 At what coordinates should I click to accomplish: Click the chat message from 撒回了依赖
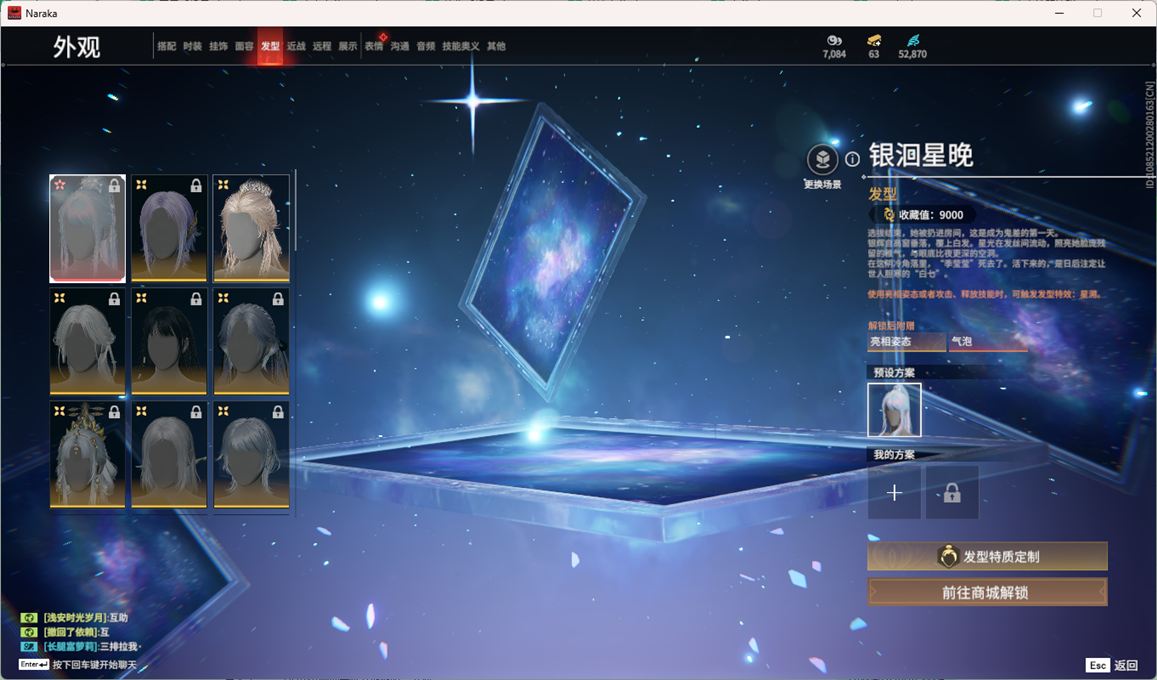coord(65,632)
